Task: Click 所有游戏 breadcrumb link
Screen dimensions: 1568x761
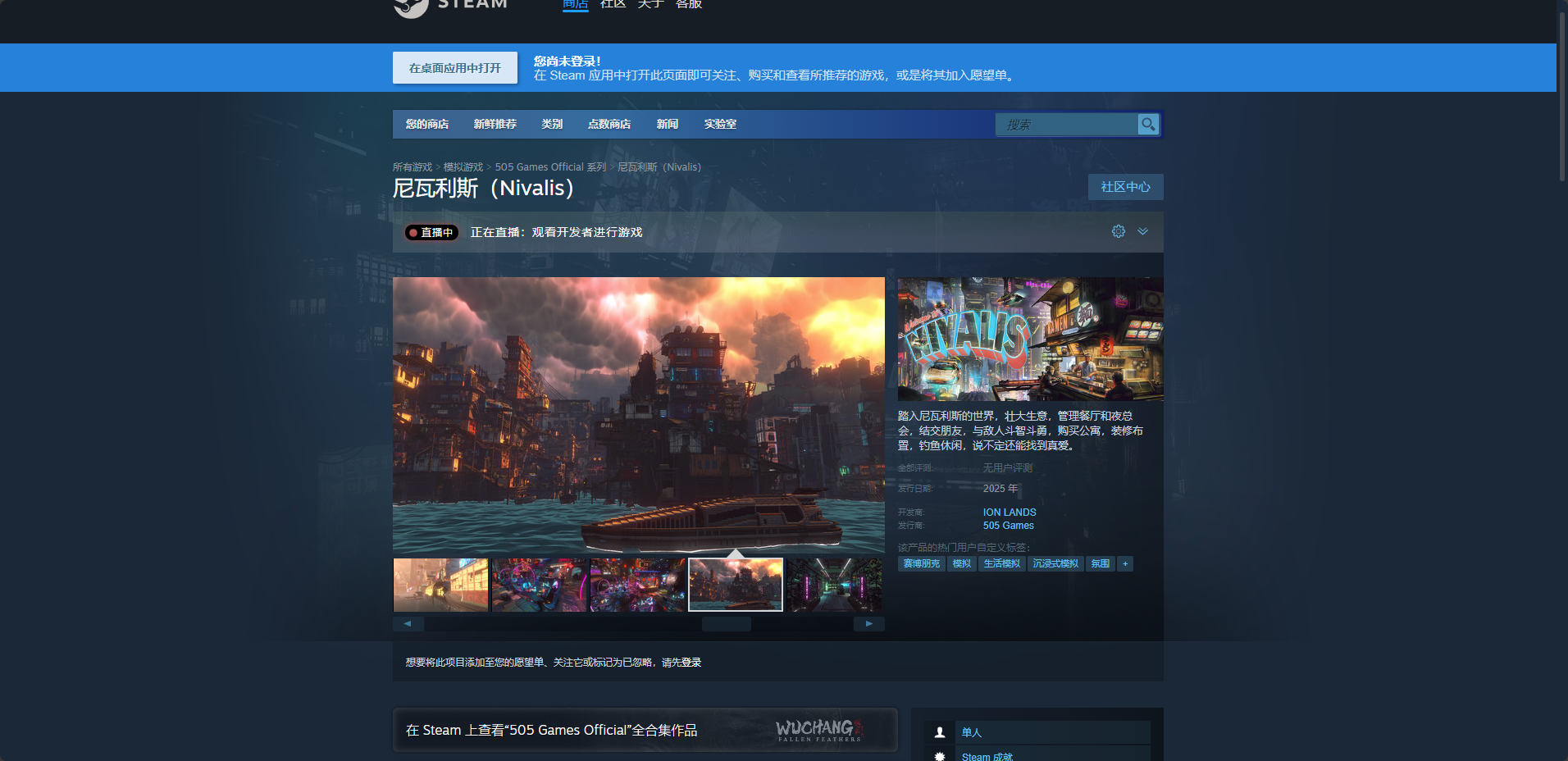Action: point(413,167)
